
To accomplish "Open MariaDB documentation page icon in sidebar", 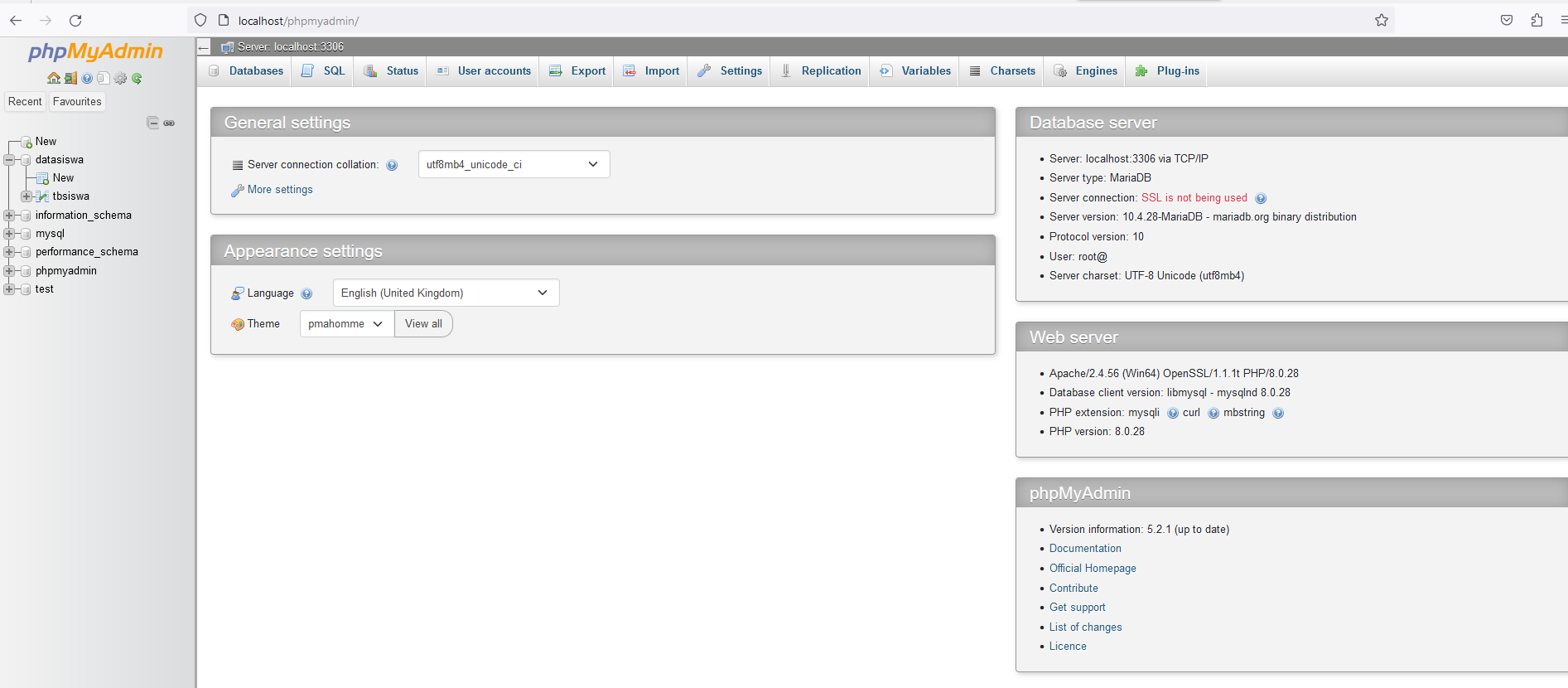I will pos(104,78).
